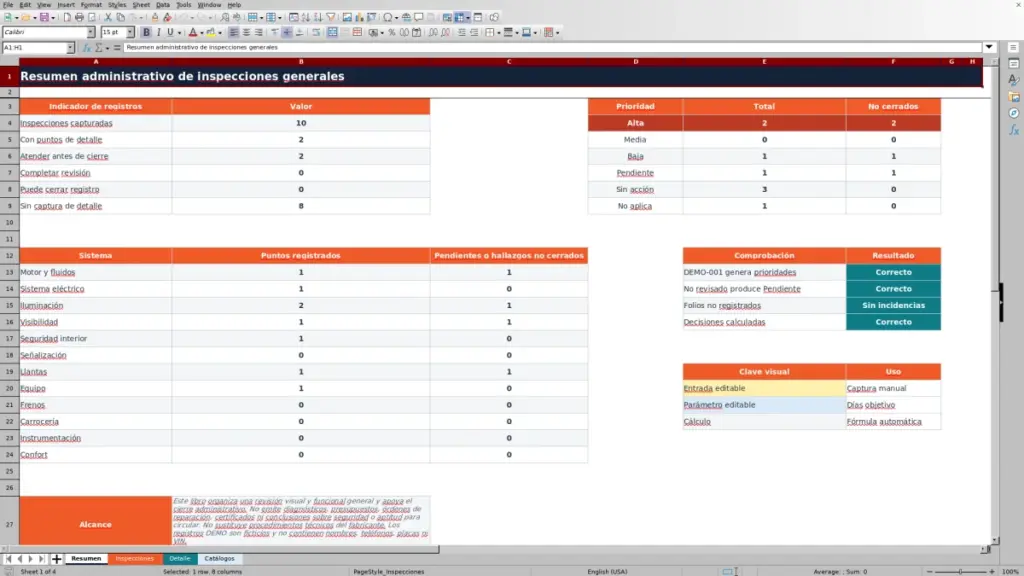The image size is (1024, 576).
Task: Expand the formula bar with arrow
Action: click(989, 48)
